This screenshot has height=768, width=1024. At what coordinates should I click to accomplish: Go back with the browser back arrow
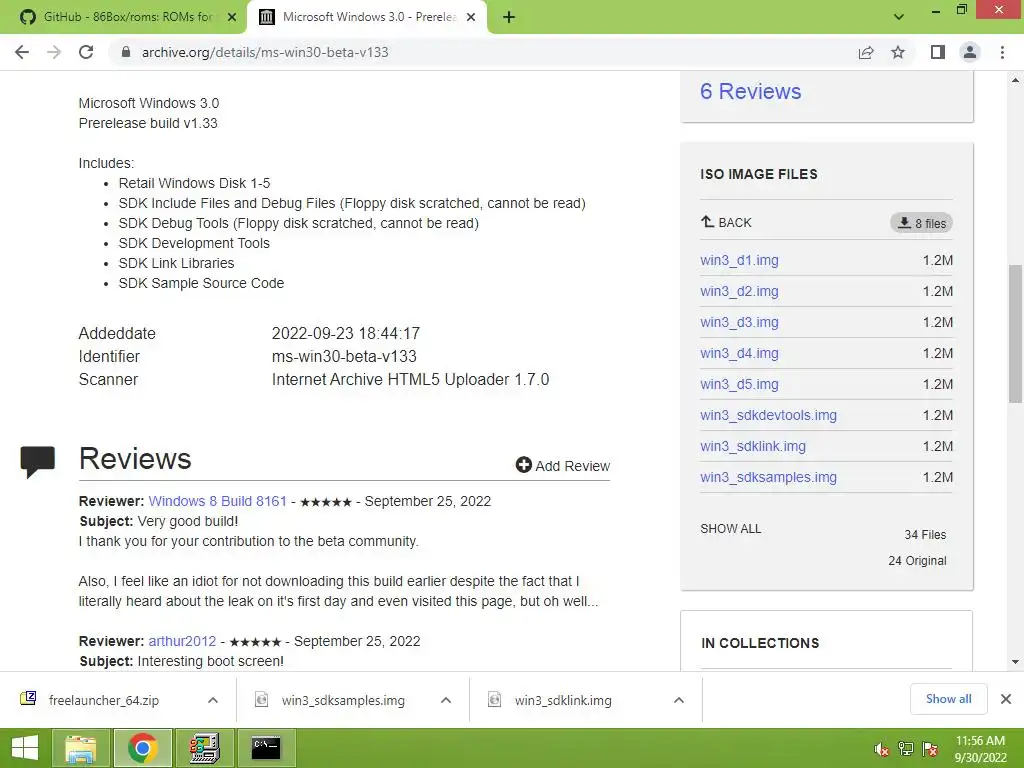[22, 52]
